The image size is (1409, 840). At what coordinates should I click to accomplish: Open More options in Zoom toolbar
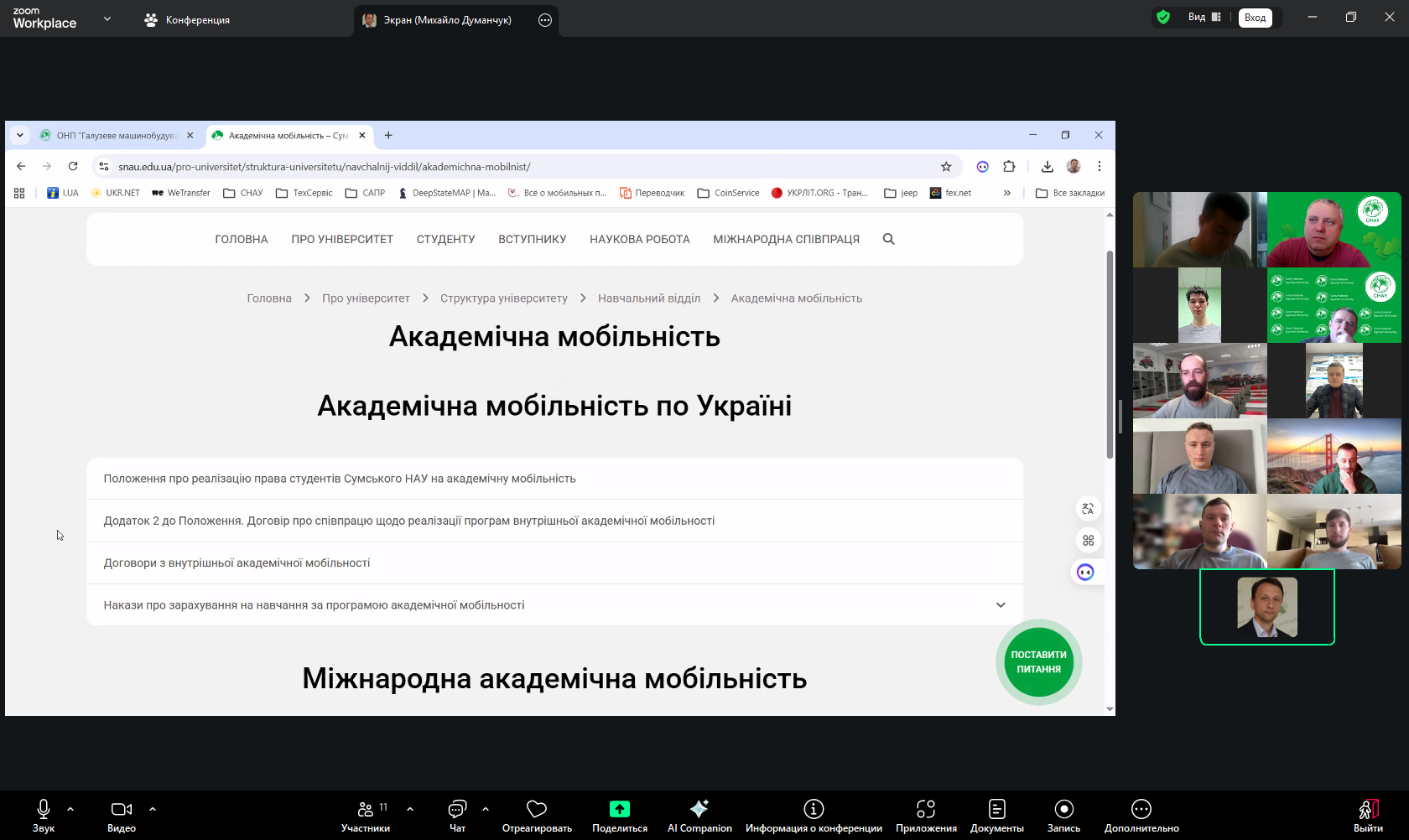click(1141, 816)
